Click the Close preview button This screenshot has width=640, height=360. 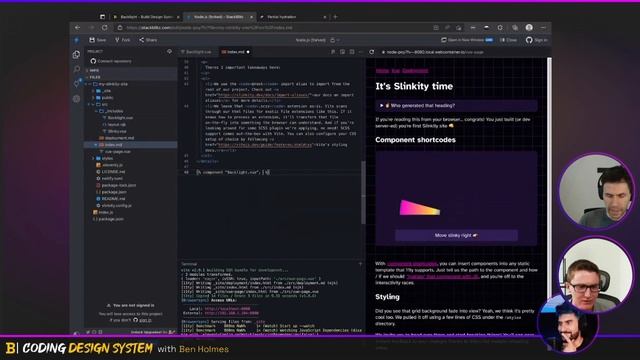(509, 40)
